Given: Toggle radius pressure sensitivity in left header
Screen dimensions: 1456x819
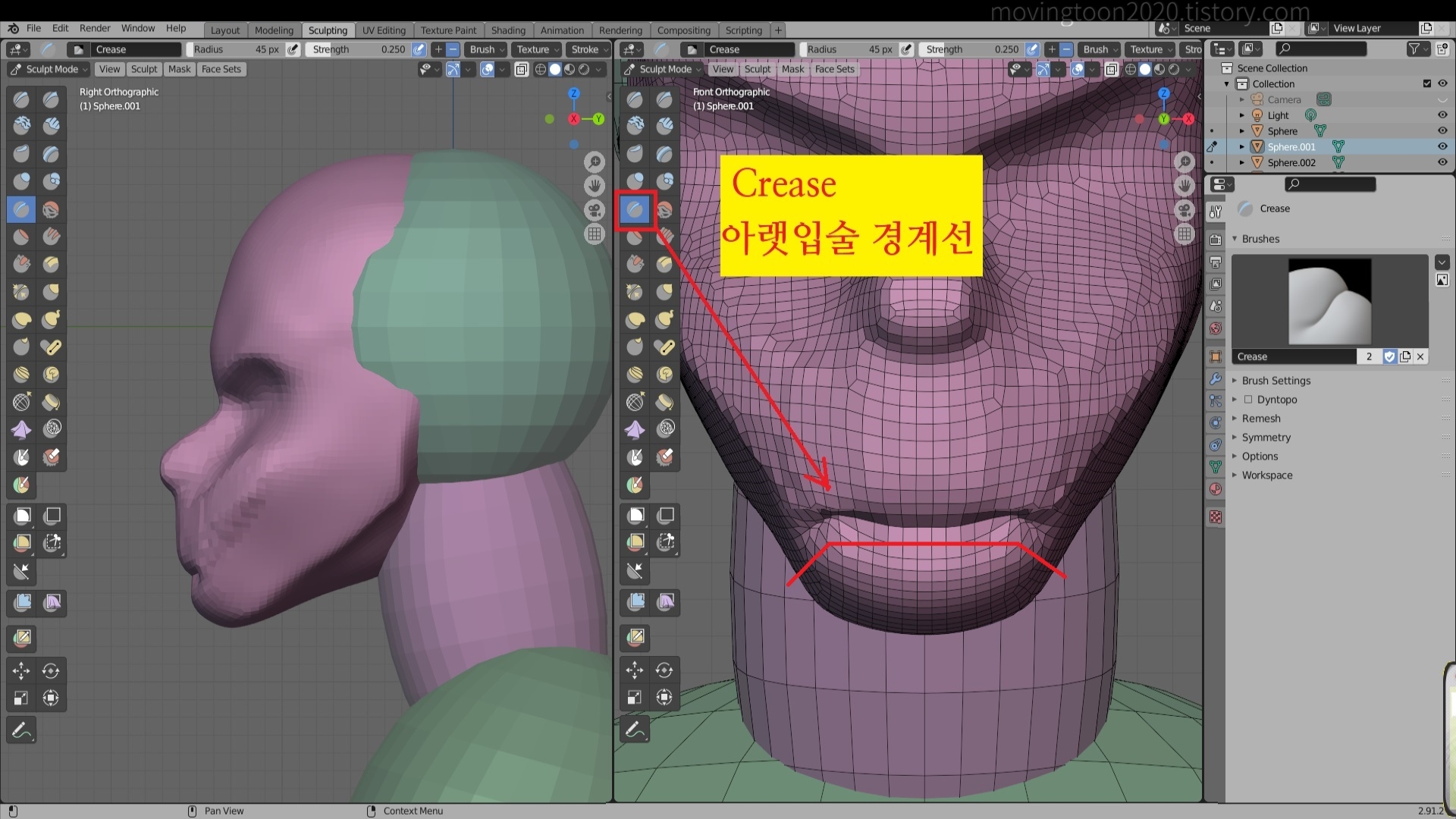Looking at the screenshot, I should [293, 49].
